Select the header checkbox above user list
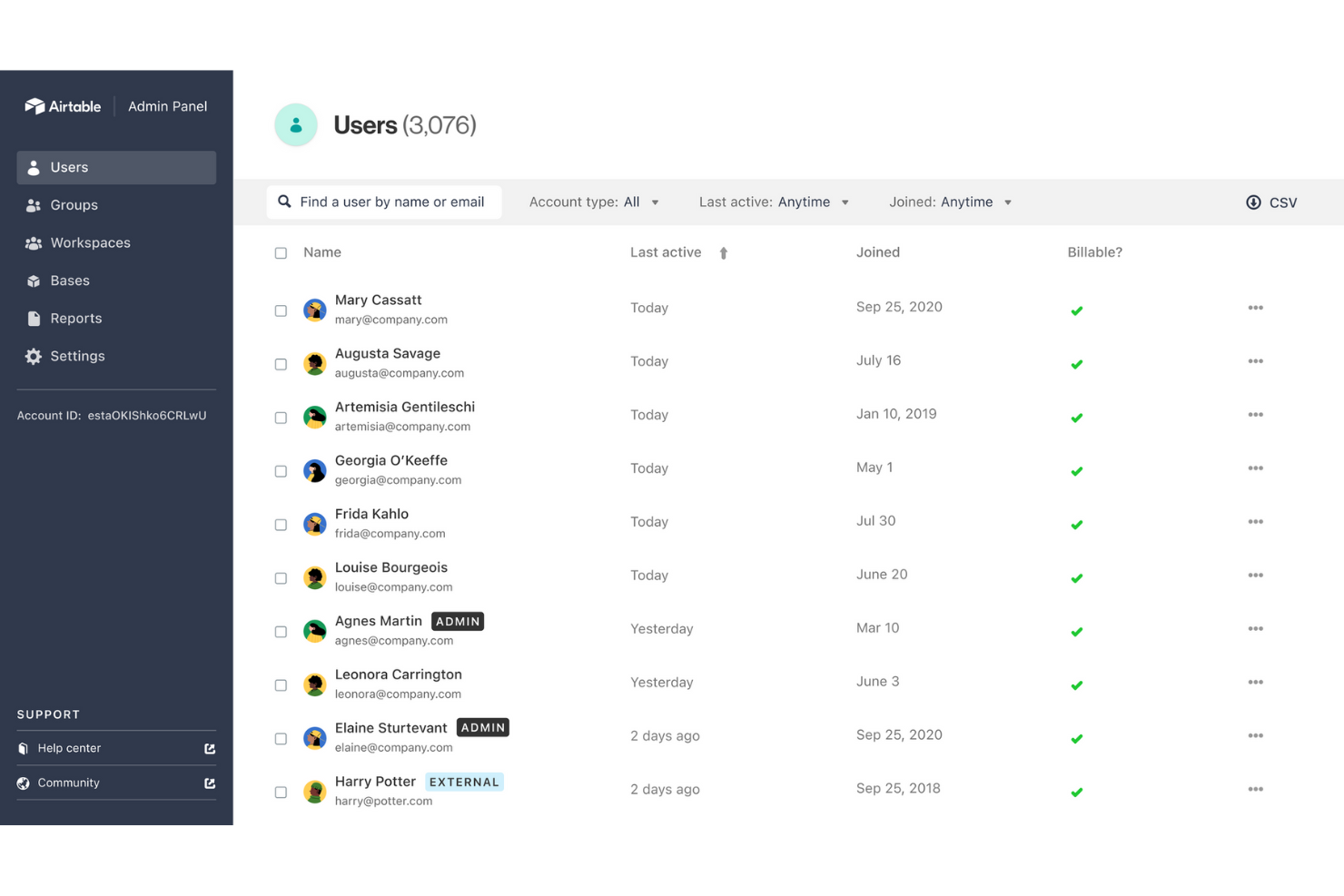Image resolution: width=1344 pixels, height=896 pixels. (281, 252)
